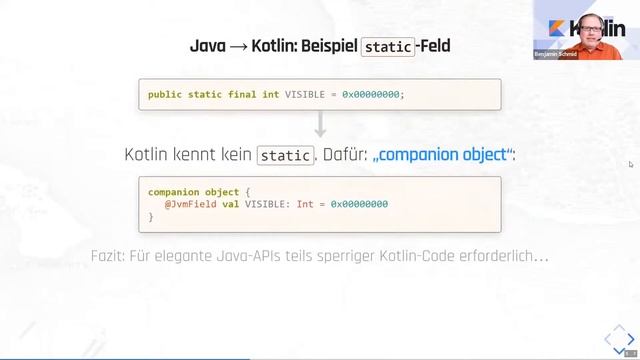Click the closing brace of companion object
This screenshot has width=640, height=360.
(x=151, y=217)
